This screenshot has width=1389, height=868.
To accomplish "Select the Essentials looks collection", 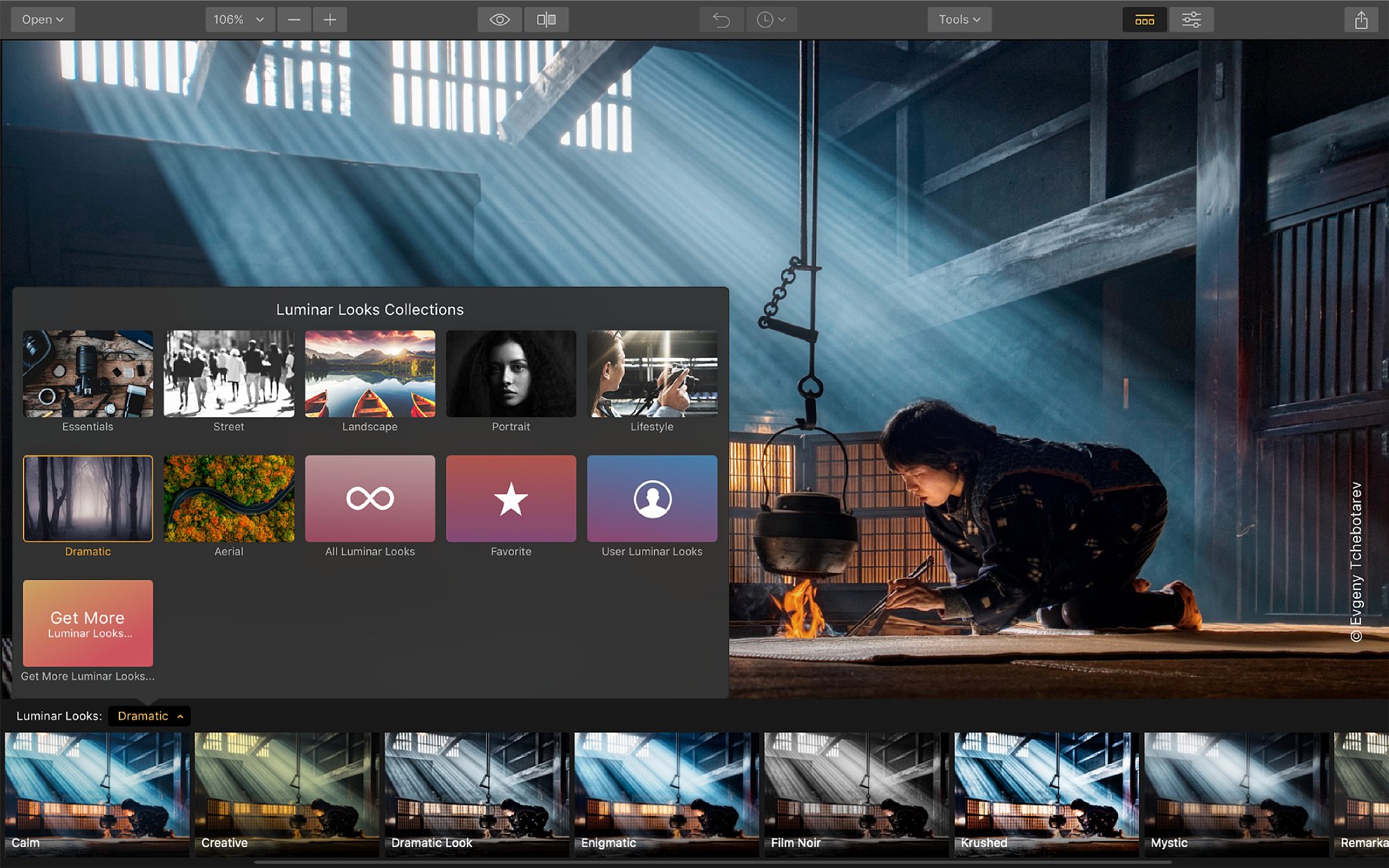I will click(88, 374).
